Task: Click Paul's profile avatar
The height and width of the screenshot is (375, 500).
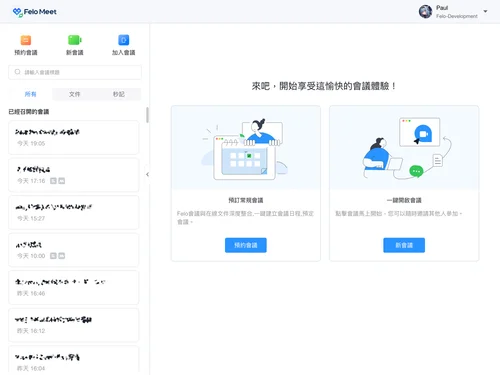Action: coord(425,12)
